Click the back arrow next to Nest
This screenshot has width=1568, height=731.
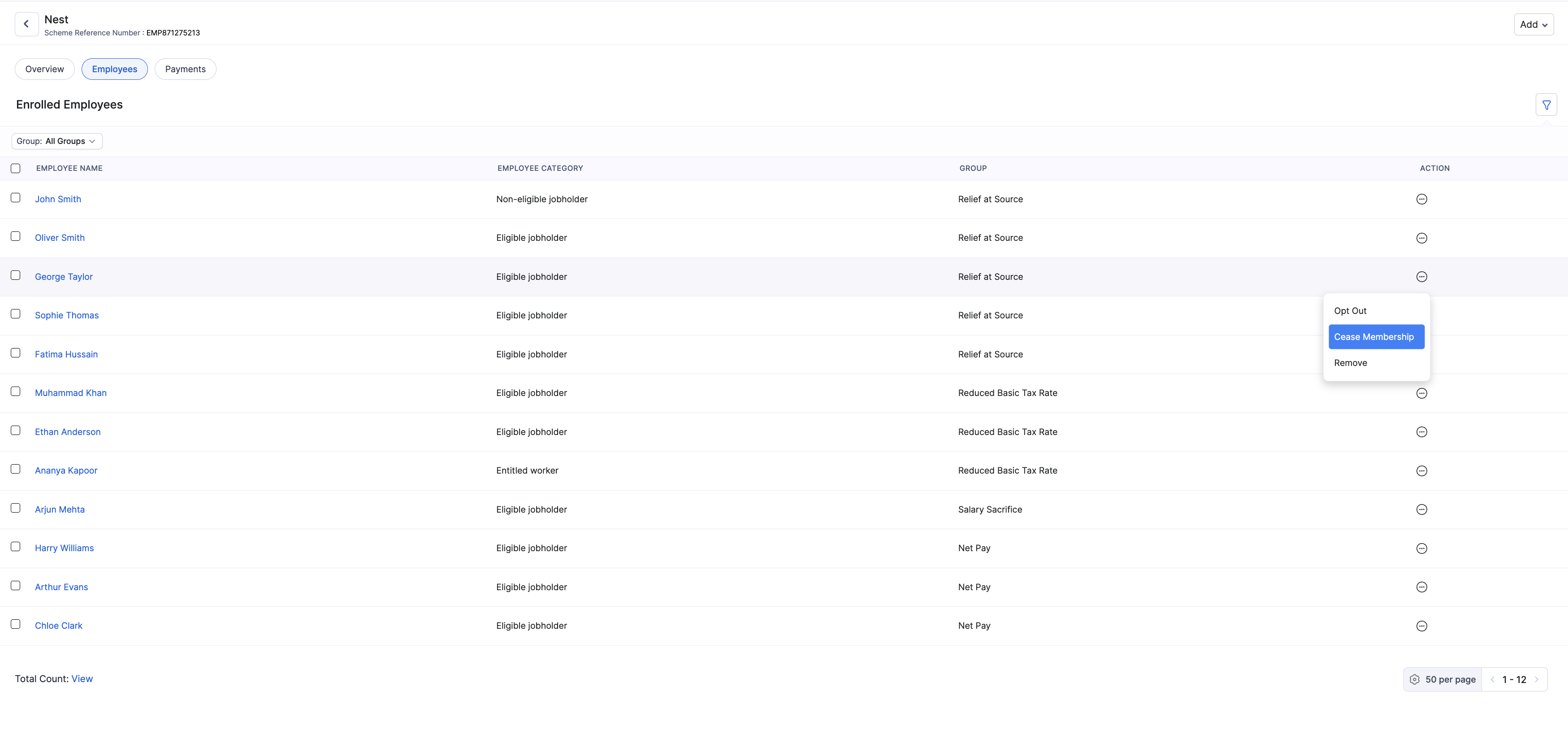26,24
